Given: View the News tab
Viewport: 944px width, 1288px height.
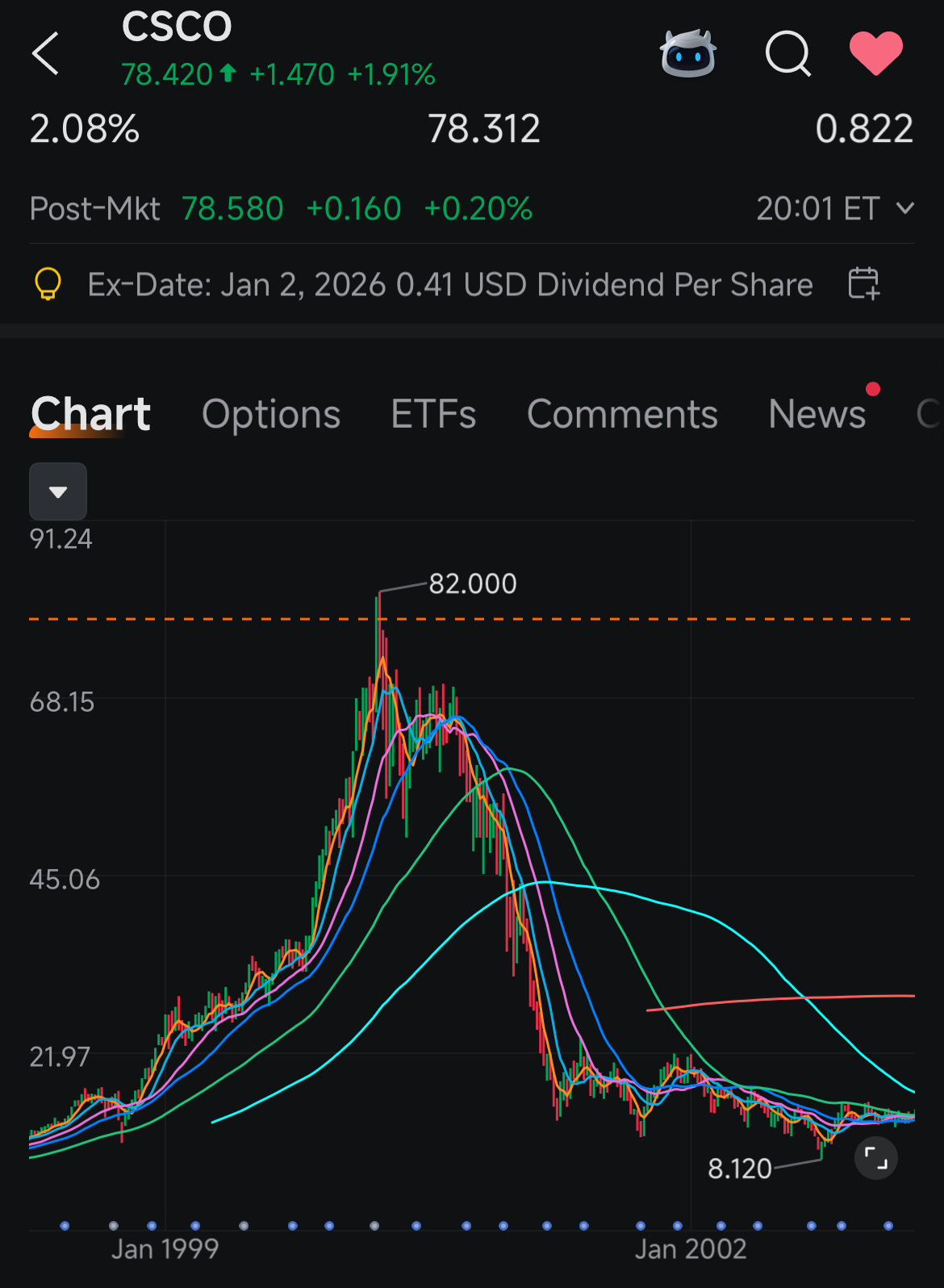Looking at the screenshot, I should point(817,415).
